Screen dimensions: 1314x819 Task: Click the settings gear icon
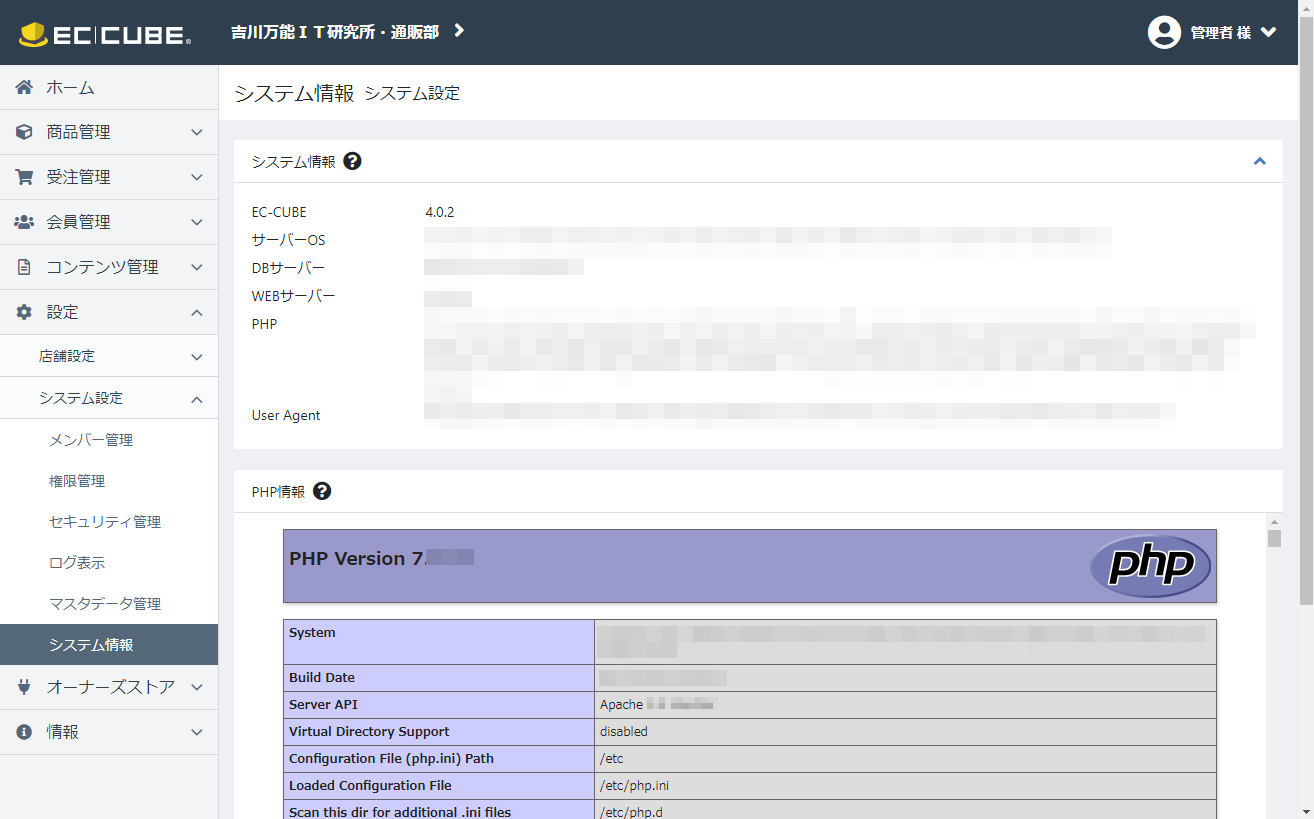tap(24, 312)
